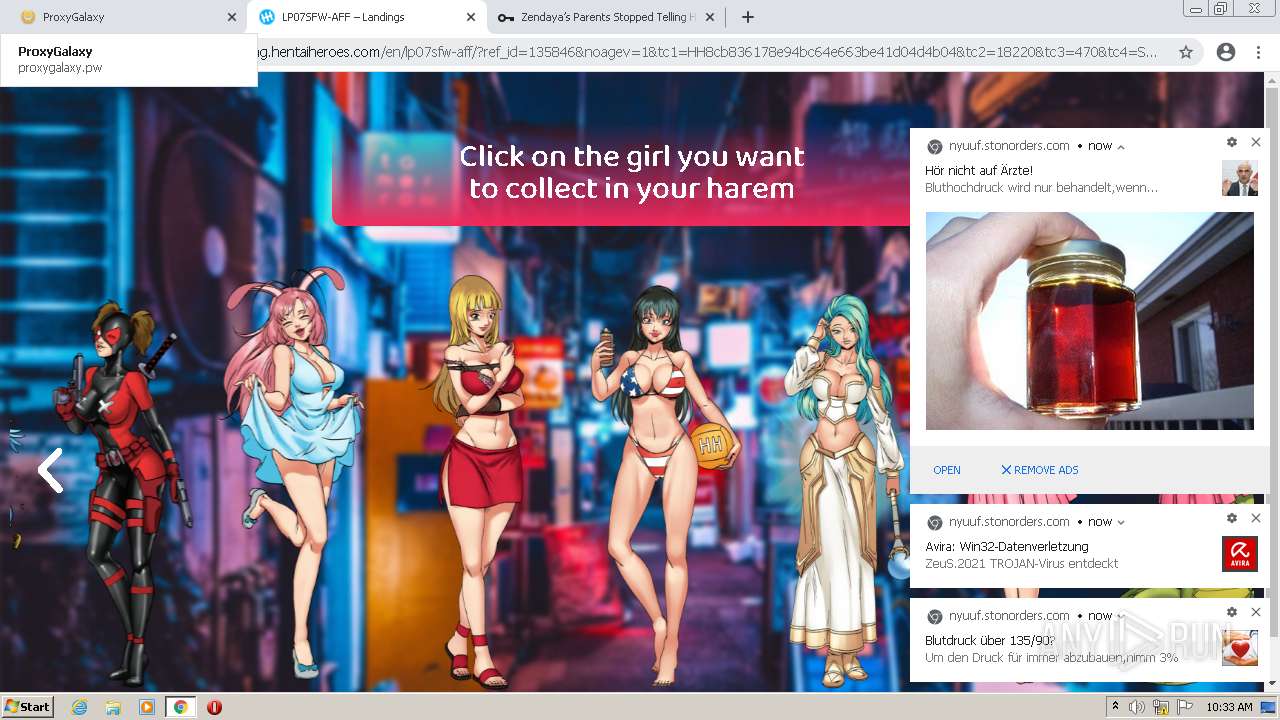The image size is (1280, 720).
Task: Select the blonde girl in red skirt
Action: tap(480, 480)
